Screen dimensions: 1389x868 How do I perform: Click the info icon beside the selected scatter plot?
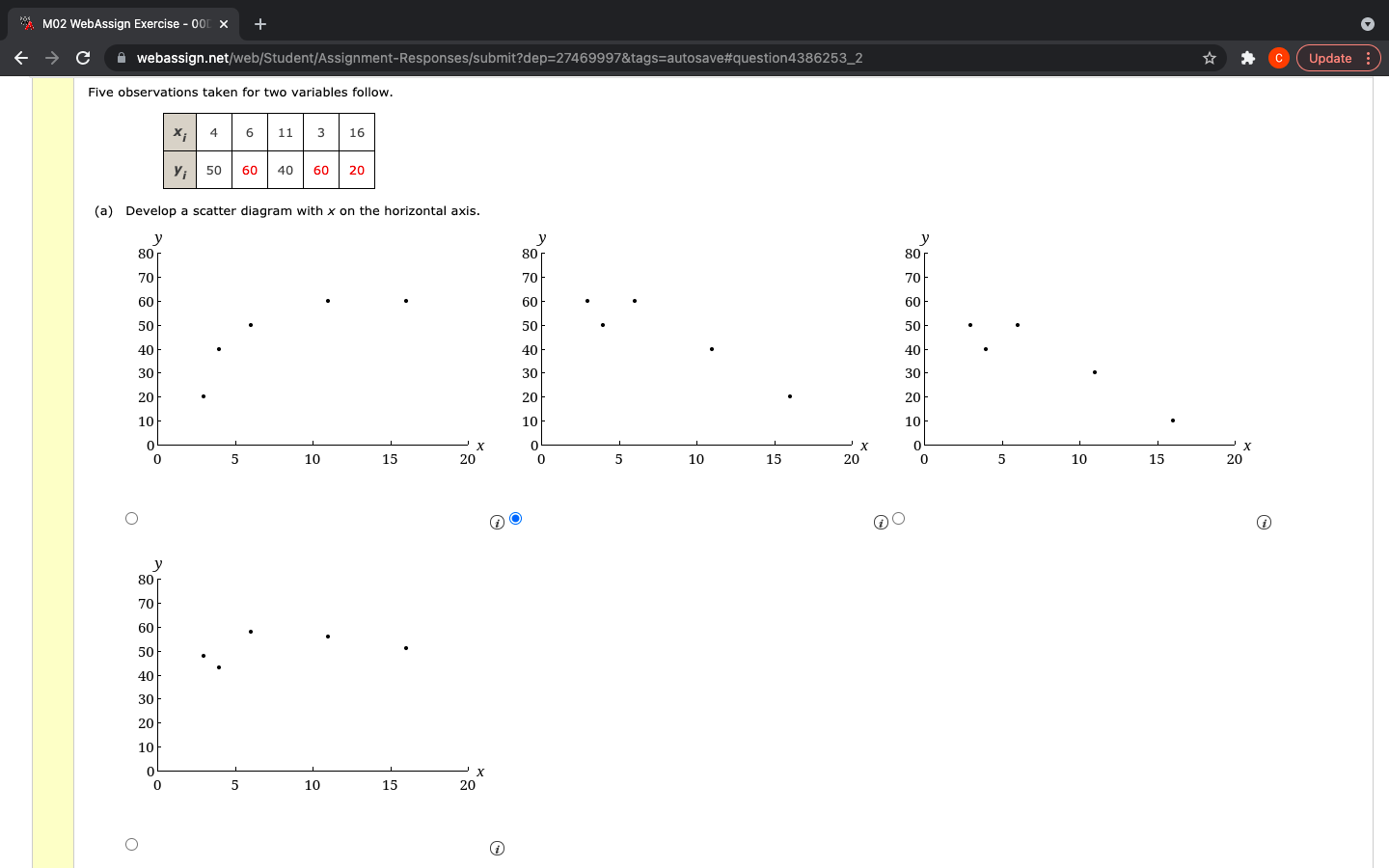[497, 523]
